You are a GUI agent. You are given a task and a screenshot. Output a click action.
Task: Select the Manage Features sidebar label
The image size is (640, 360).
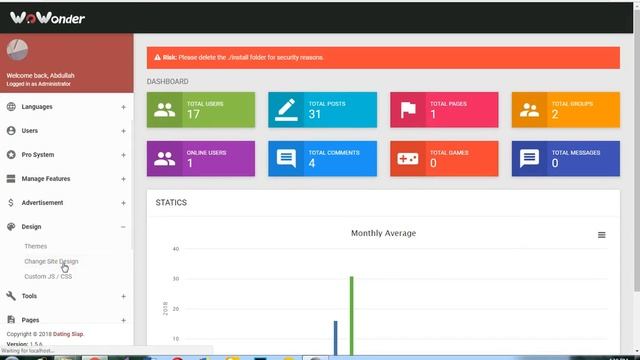(46, 178)
